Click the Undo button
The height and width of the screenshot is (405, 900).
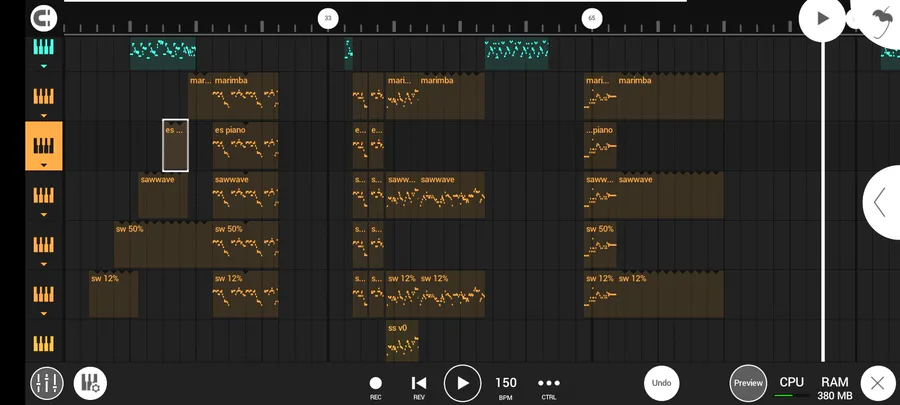(x=661, y=383)
